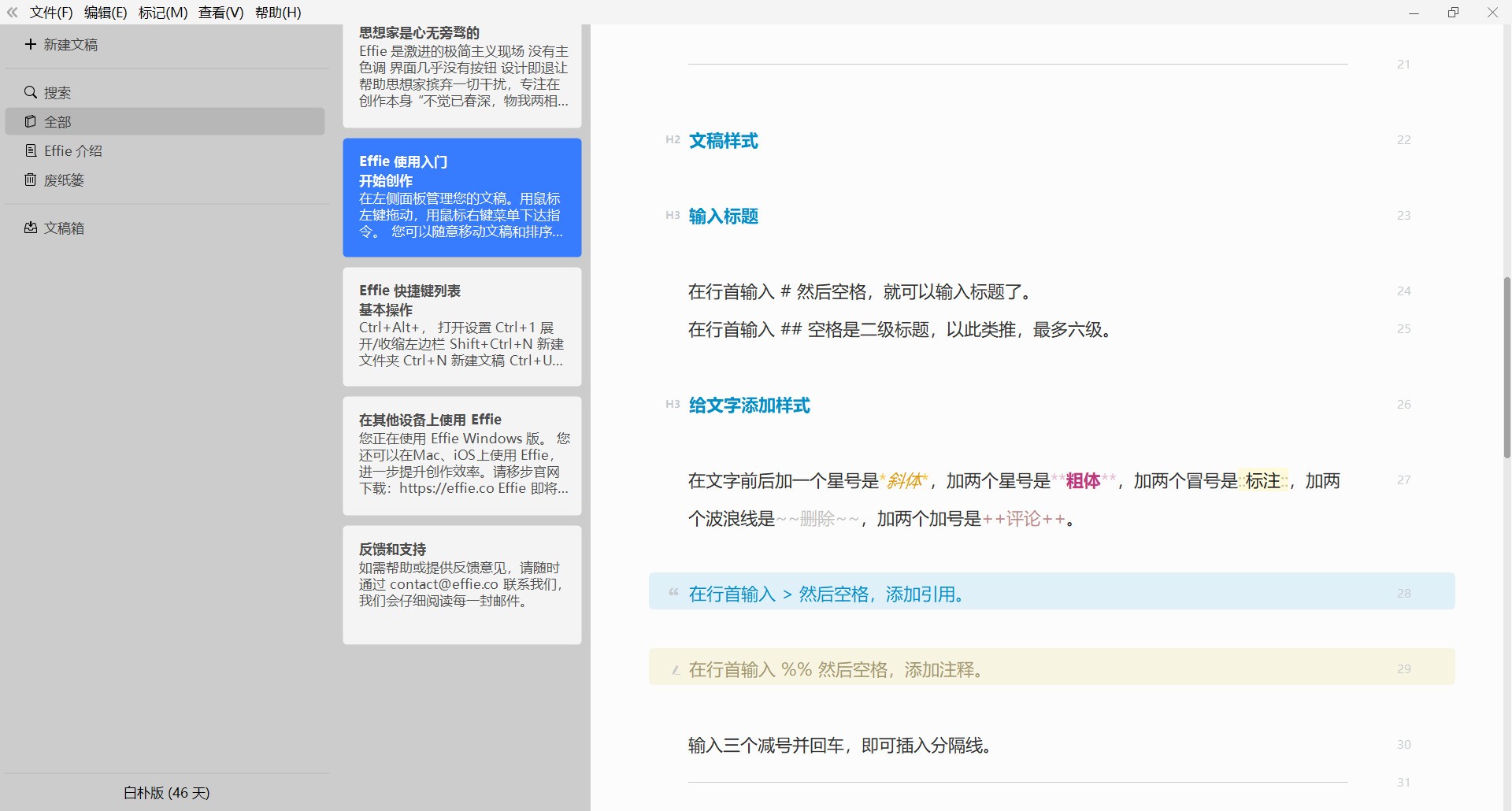Click the H2 marker beside 文稿样式
The image size is (1512, 811).
(673, 139)
